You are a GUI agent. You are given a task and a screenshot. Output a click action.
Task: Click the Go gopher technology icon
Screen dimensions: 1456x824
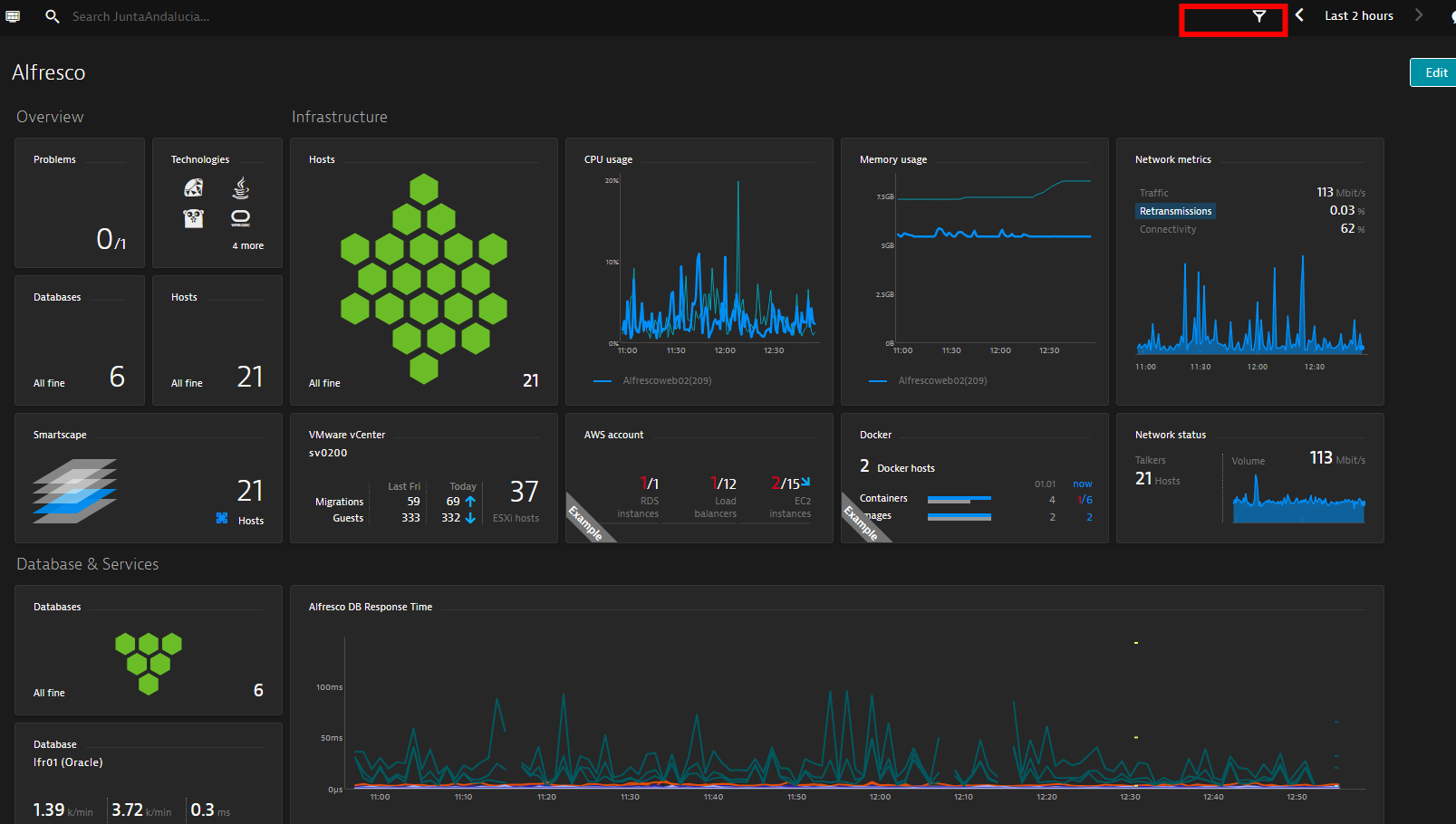(x=194, y=218)
